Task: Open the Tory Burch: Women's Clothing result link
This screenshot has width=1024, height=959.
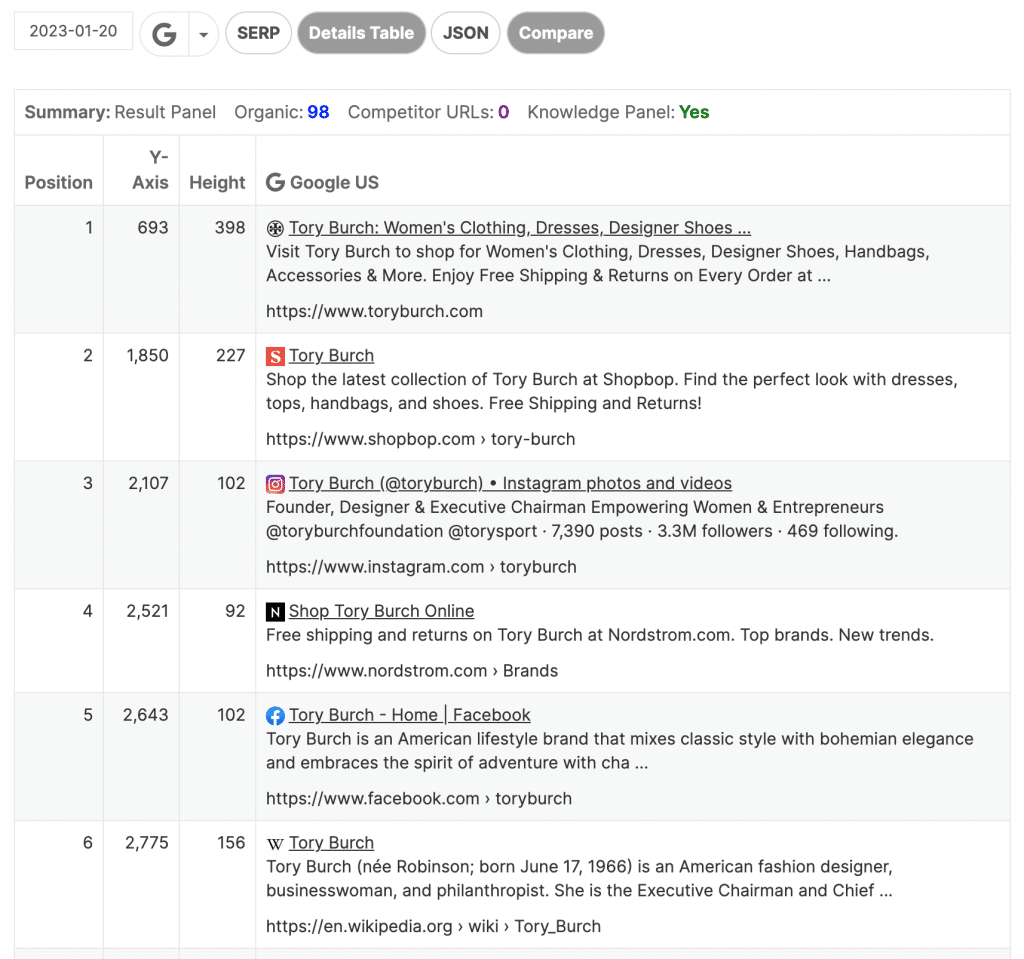Action: [520, 227]
